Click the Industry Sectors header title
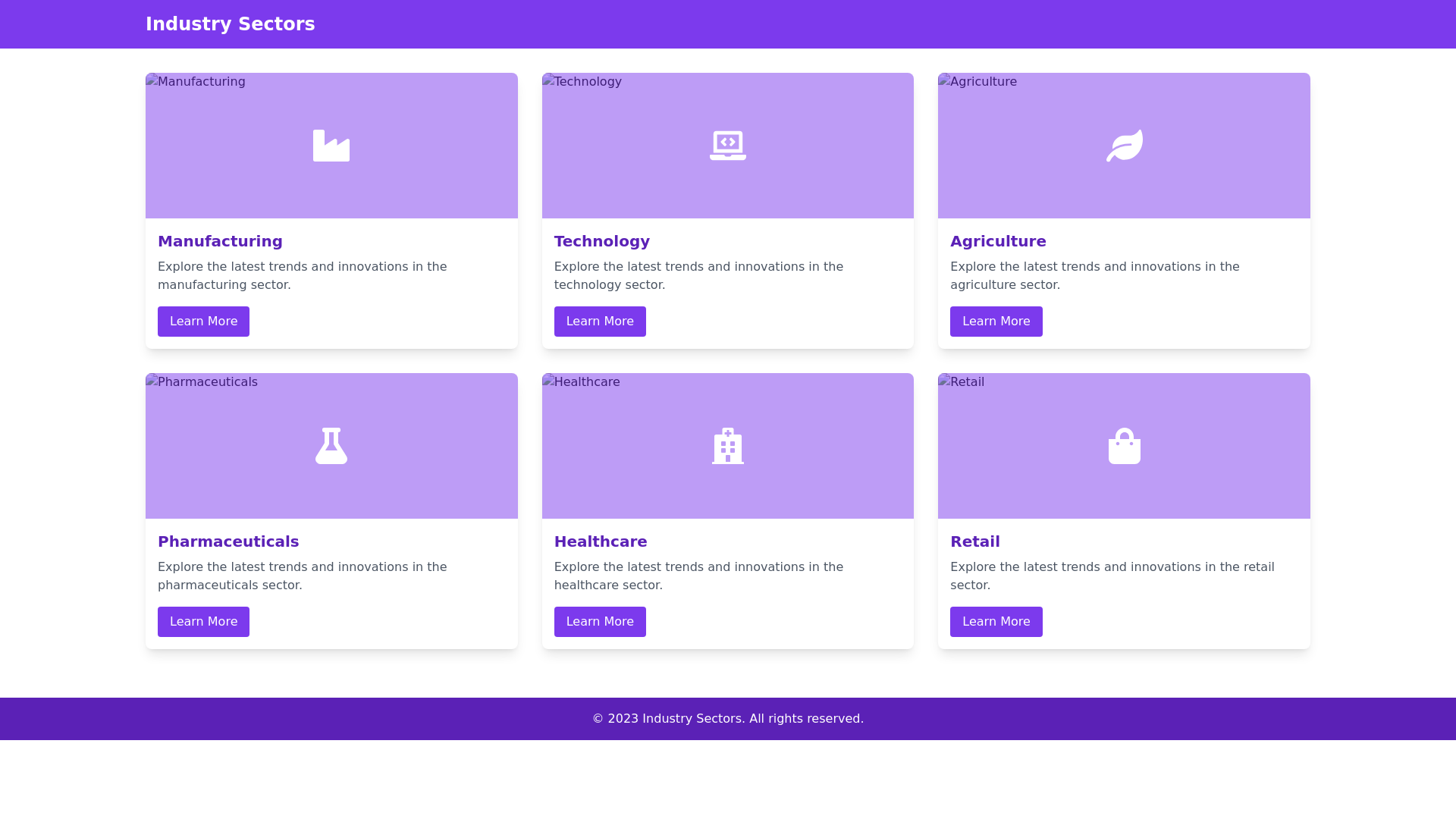The height and width of the screenshot is (819, 1456). (231, 24)
